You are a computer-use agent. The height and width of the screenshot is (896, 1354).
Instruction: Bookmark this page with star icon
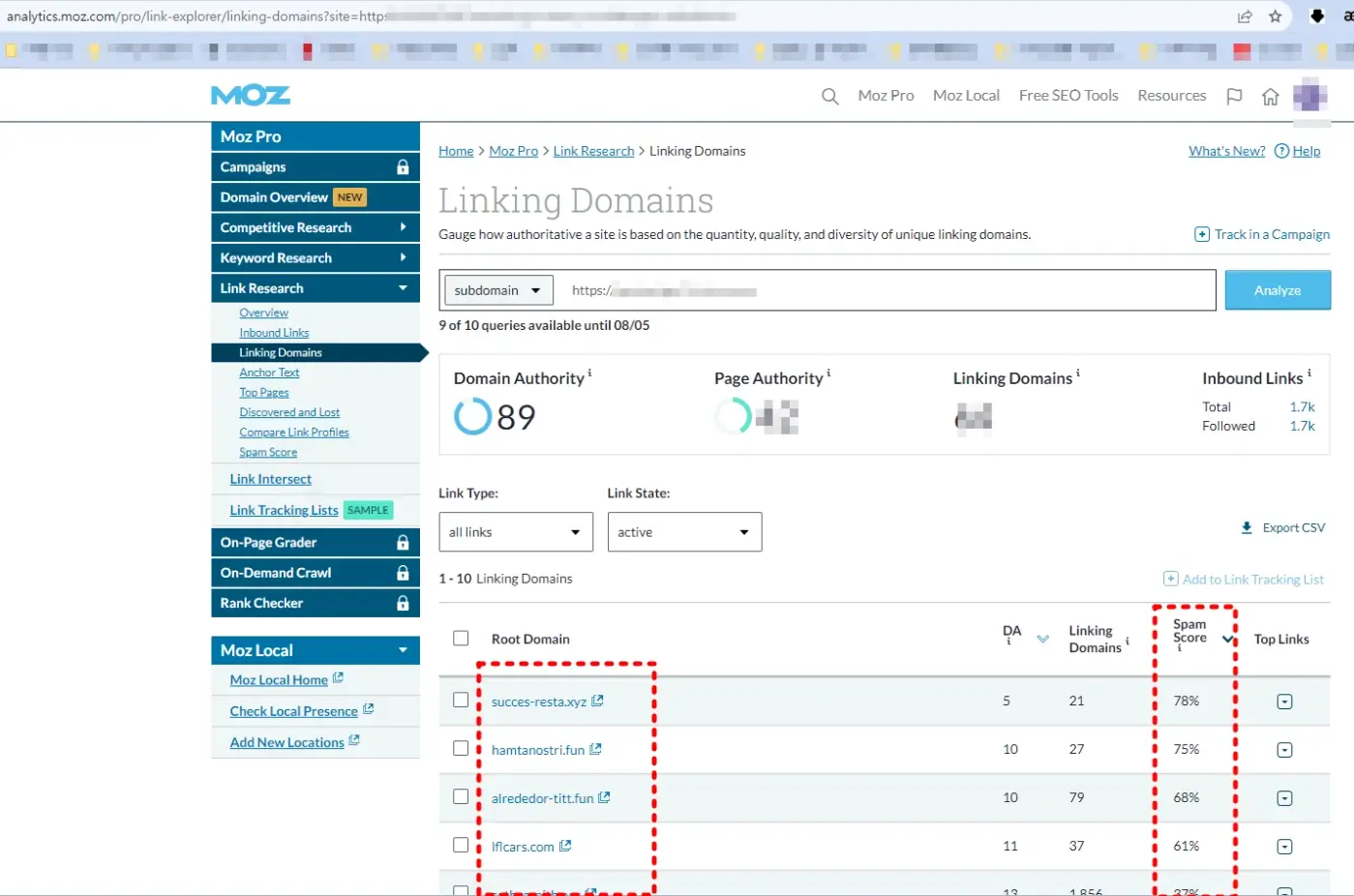[1276, 16]
